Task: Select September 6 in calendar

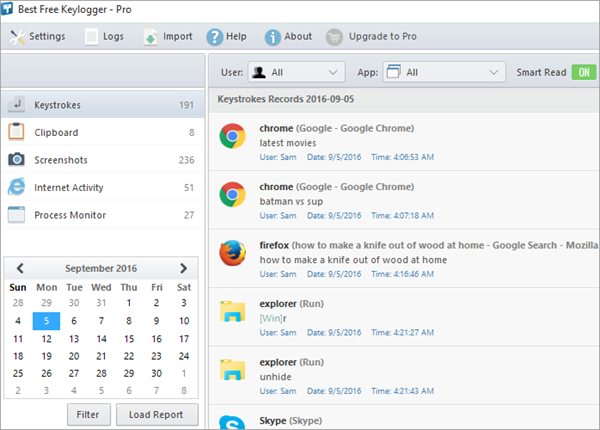Action: click(74, 321)
